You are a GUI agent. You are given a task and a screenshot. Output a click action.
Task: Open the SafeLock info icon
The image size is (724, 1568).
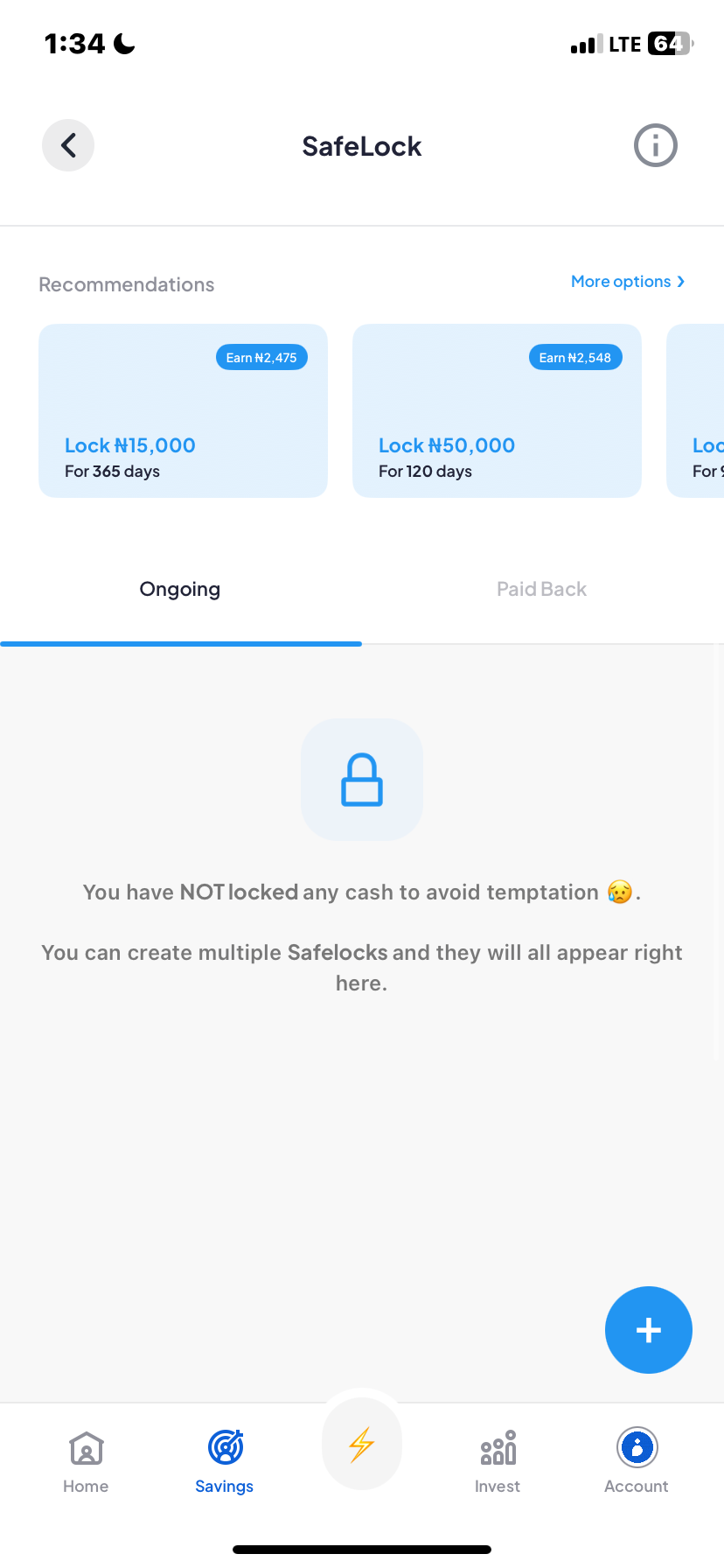655,145
